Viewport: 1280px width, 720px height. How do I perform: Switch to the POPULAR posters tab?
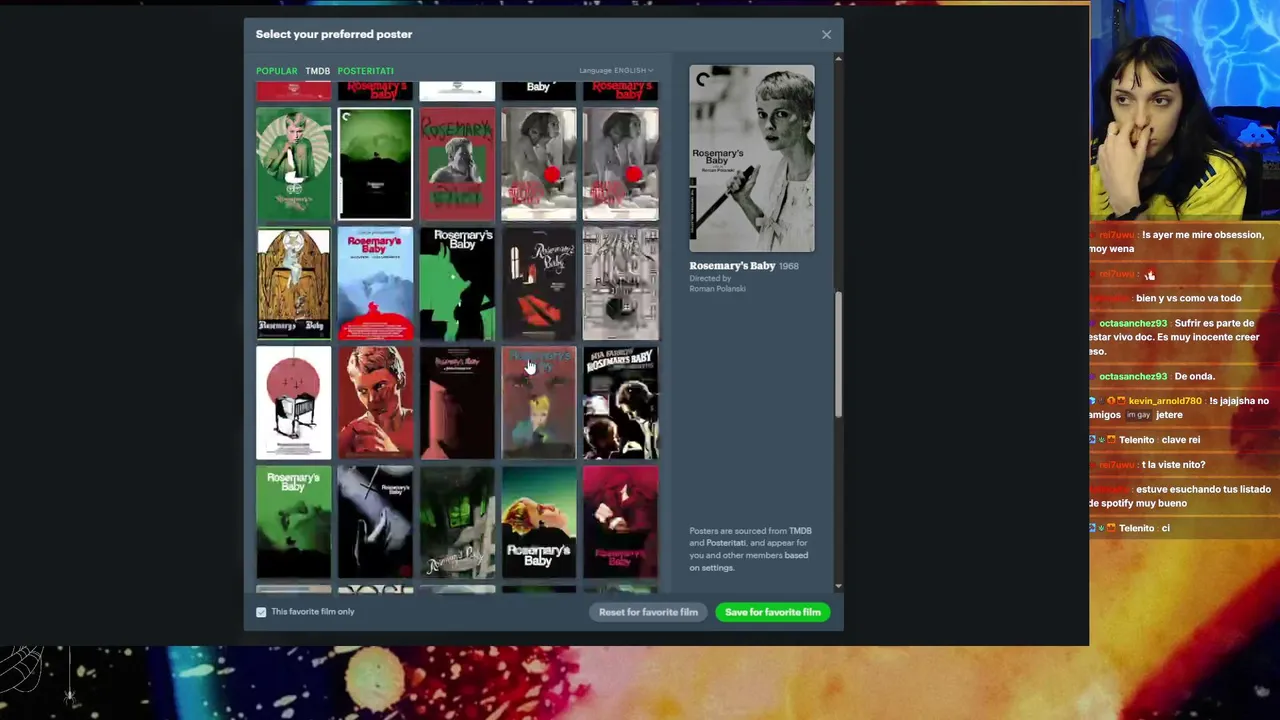(x=276, y=71)
